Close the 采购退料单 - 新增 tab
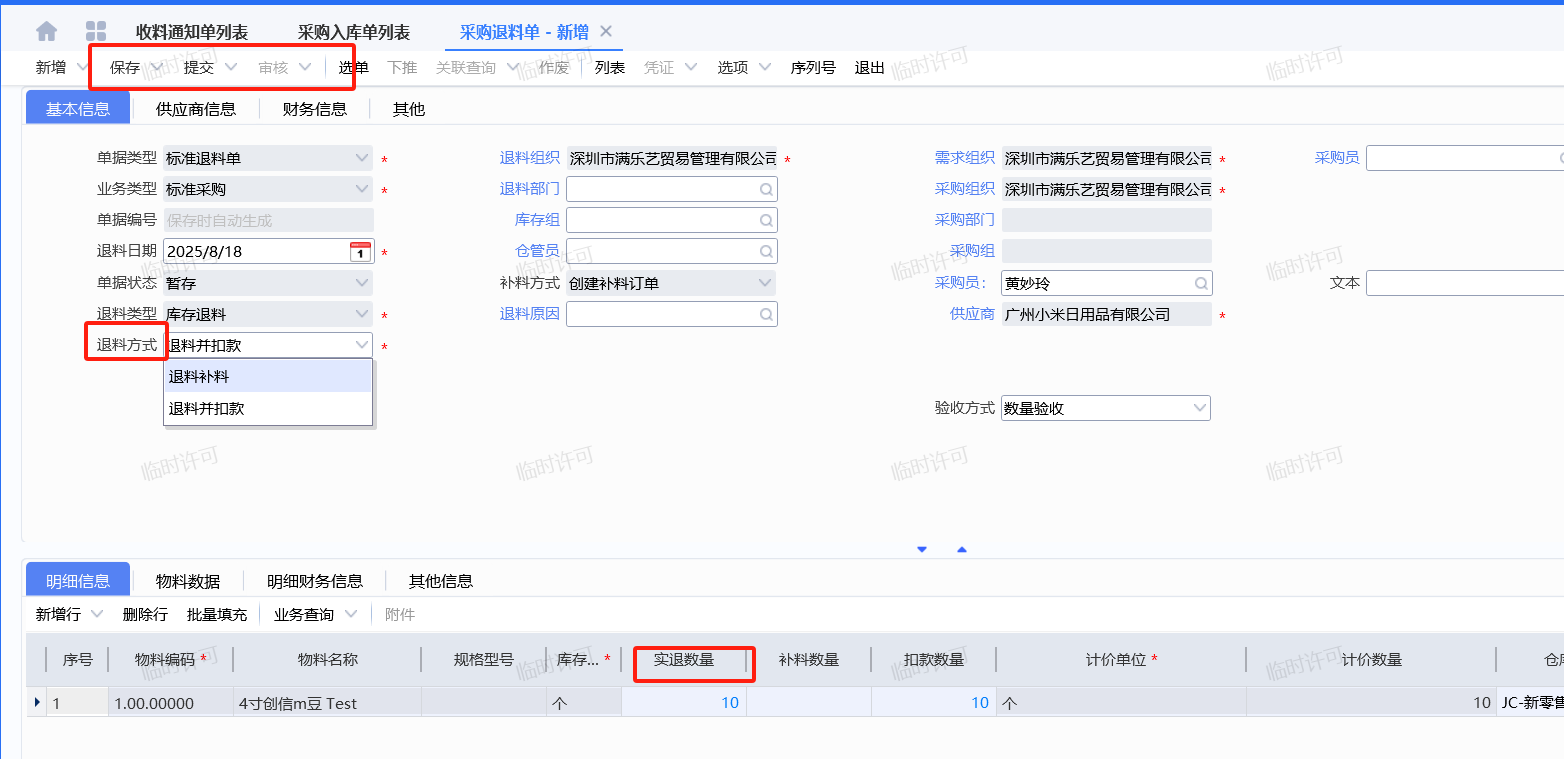 coord(605,32)
